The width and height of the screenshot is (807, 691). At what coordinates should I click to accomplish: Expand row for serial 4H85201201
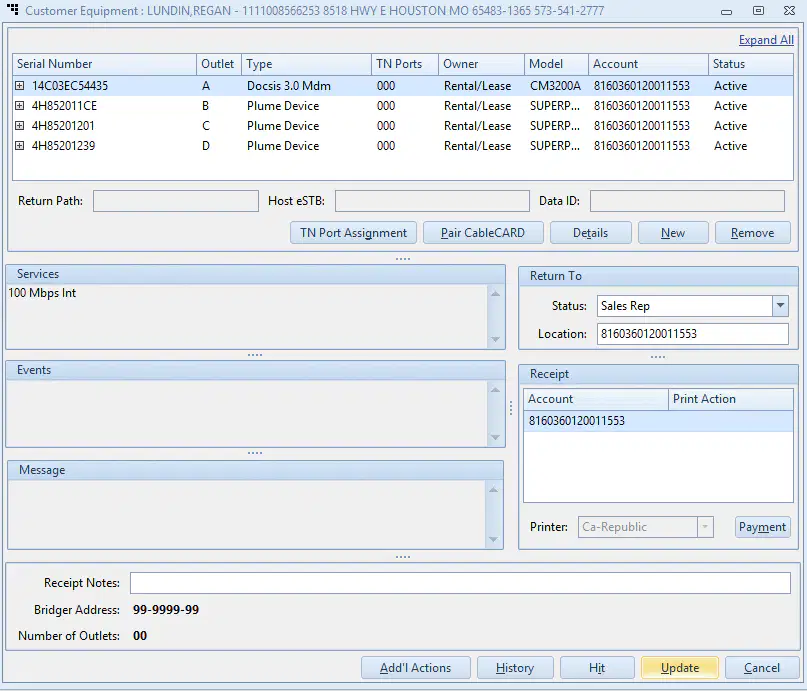20,126
